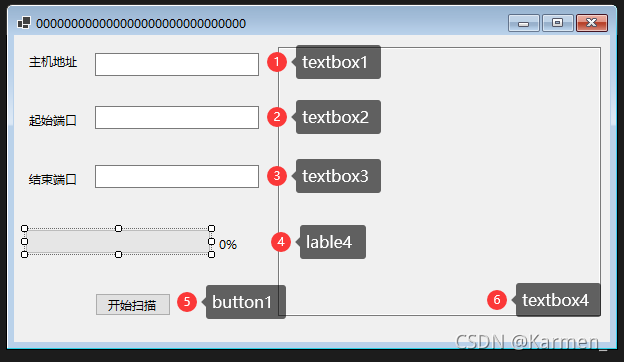
Task: Click the 开始扫描 button
Action: 133,305
